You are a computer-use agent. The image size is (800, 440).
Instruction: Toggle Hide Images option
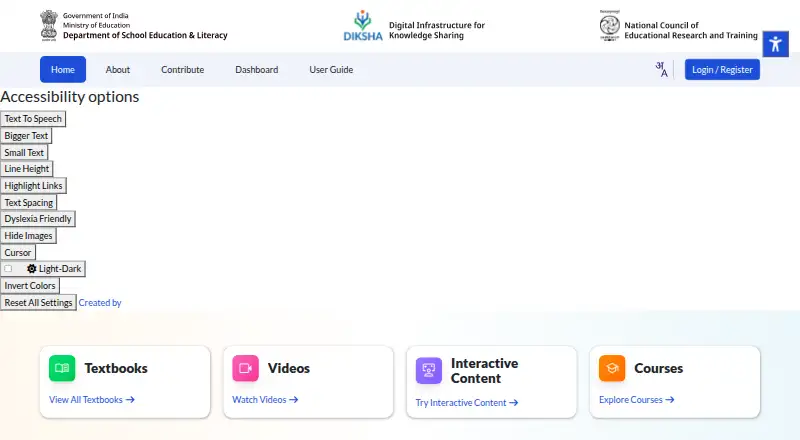[x=28, y=236]
